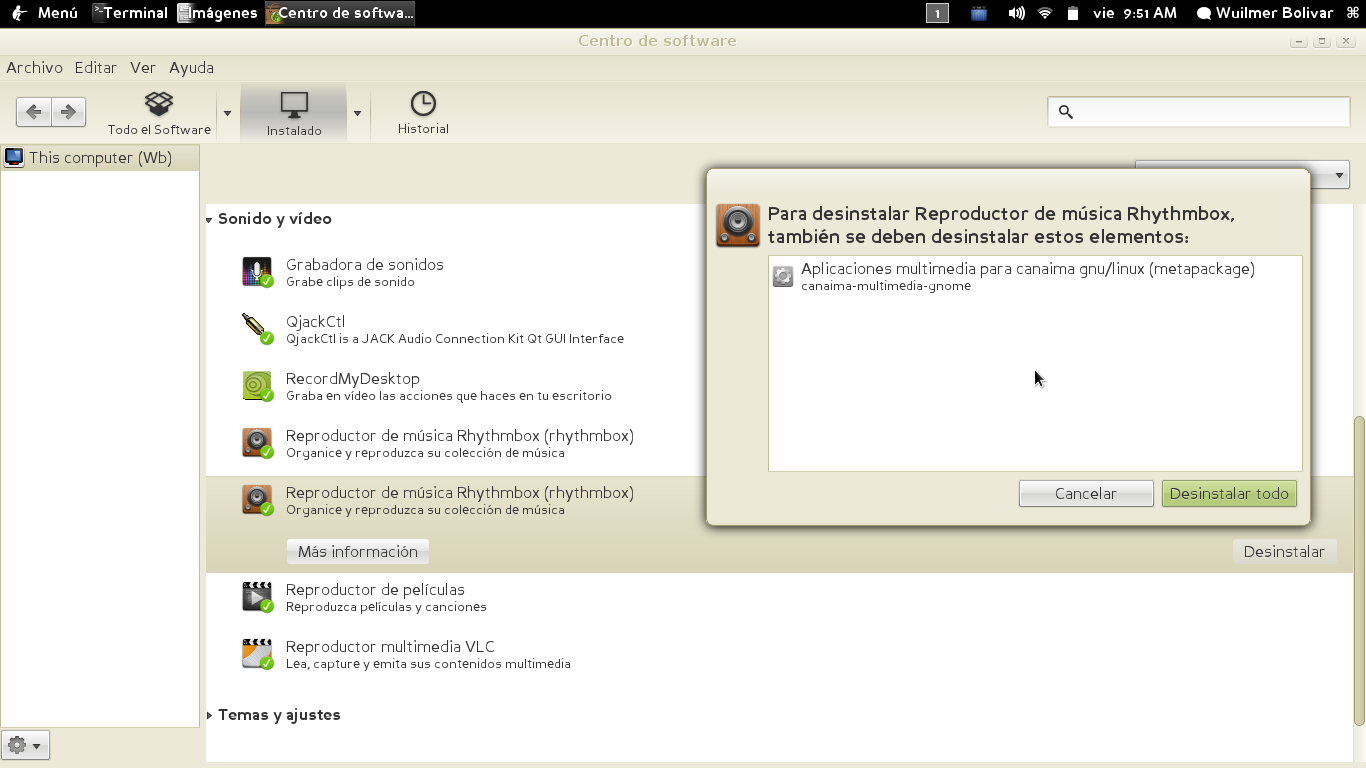Open the Archivo menu
1366x768 pixels.
click(x=34, y=68)
